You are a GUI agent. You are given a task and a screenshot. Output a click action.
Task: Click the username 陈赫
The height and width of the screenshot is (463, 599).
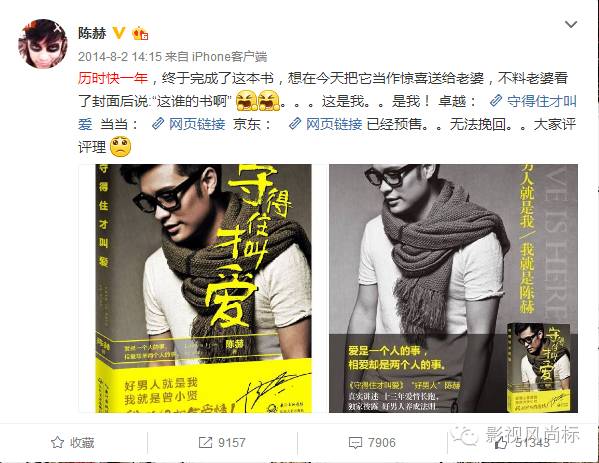point(92,33)
